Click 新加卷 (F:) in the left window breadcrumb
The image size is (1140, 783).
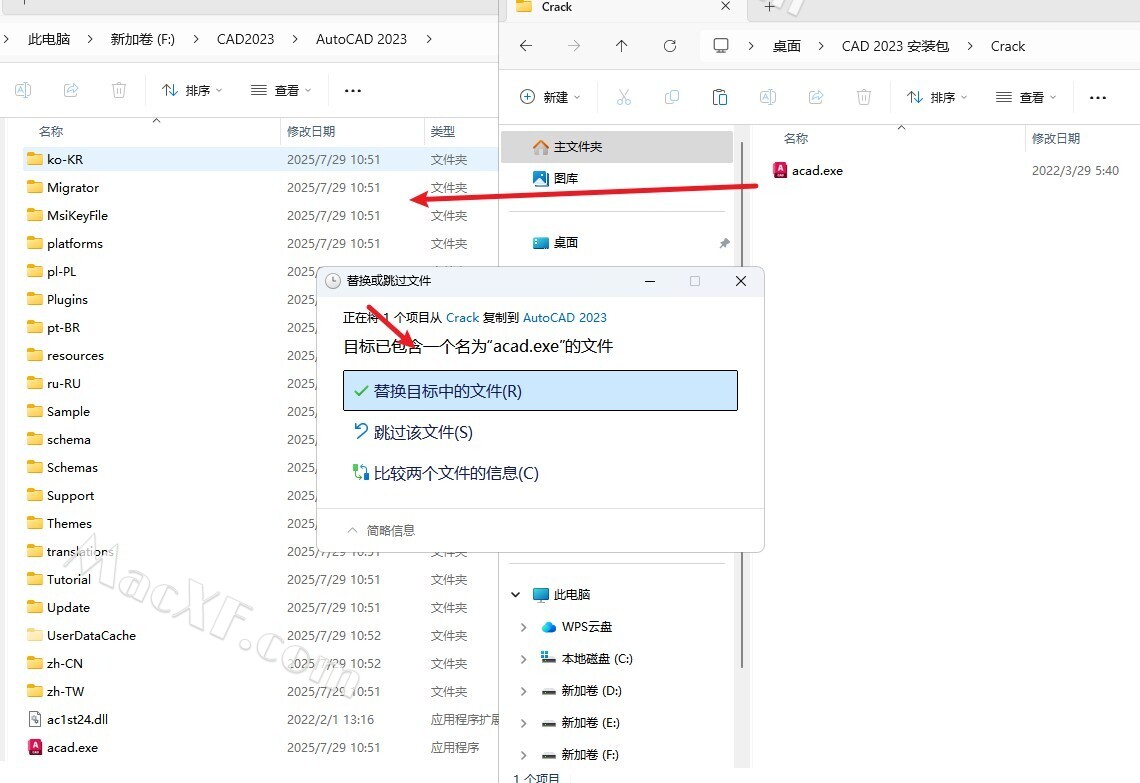142,39
